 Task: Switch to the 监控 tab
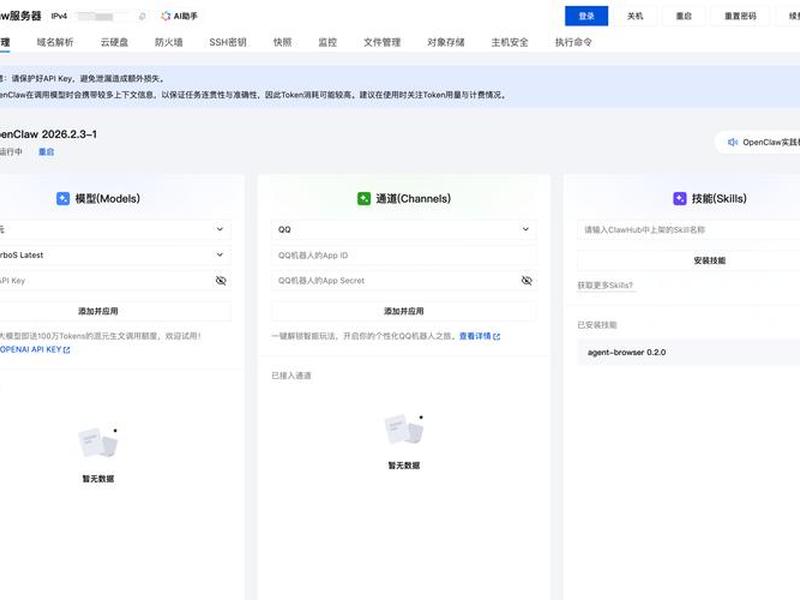coord(328,42)
